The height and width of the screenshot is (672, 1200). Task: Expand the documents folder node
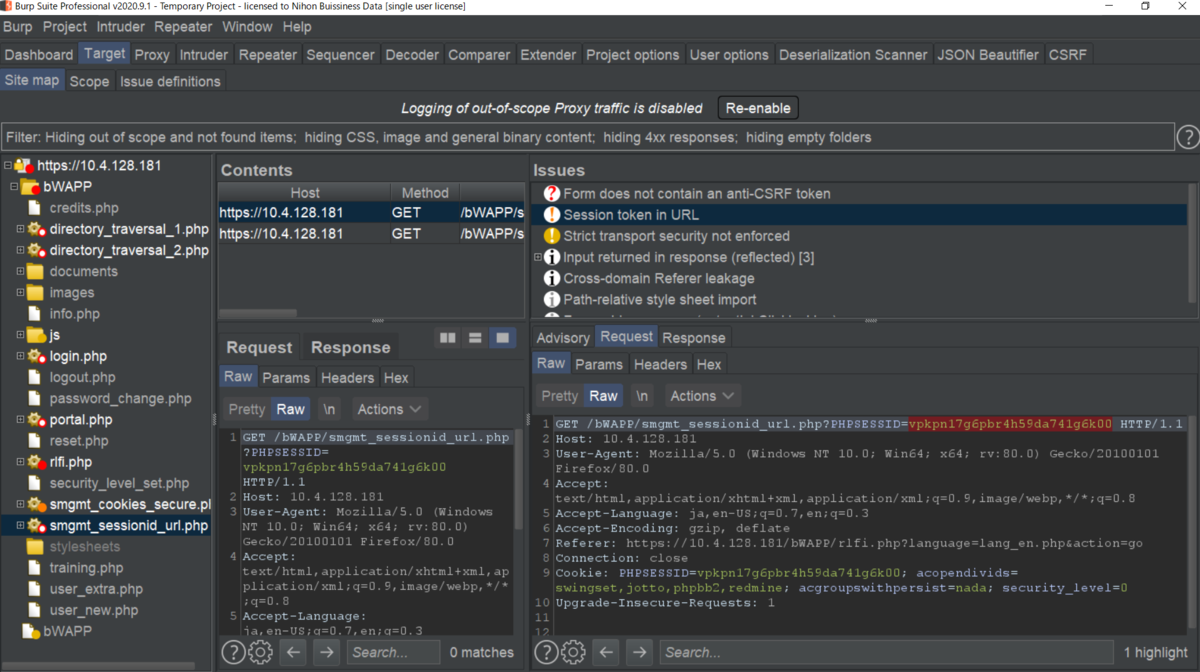(x=20, y=271)
